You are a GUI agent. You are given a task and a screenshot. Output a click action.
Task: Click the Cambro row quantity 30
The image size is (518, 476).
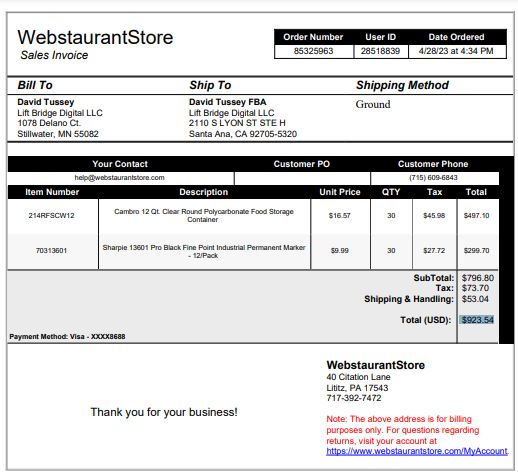click(x=391, y=216)
